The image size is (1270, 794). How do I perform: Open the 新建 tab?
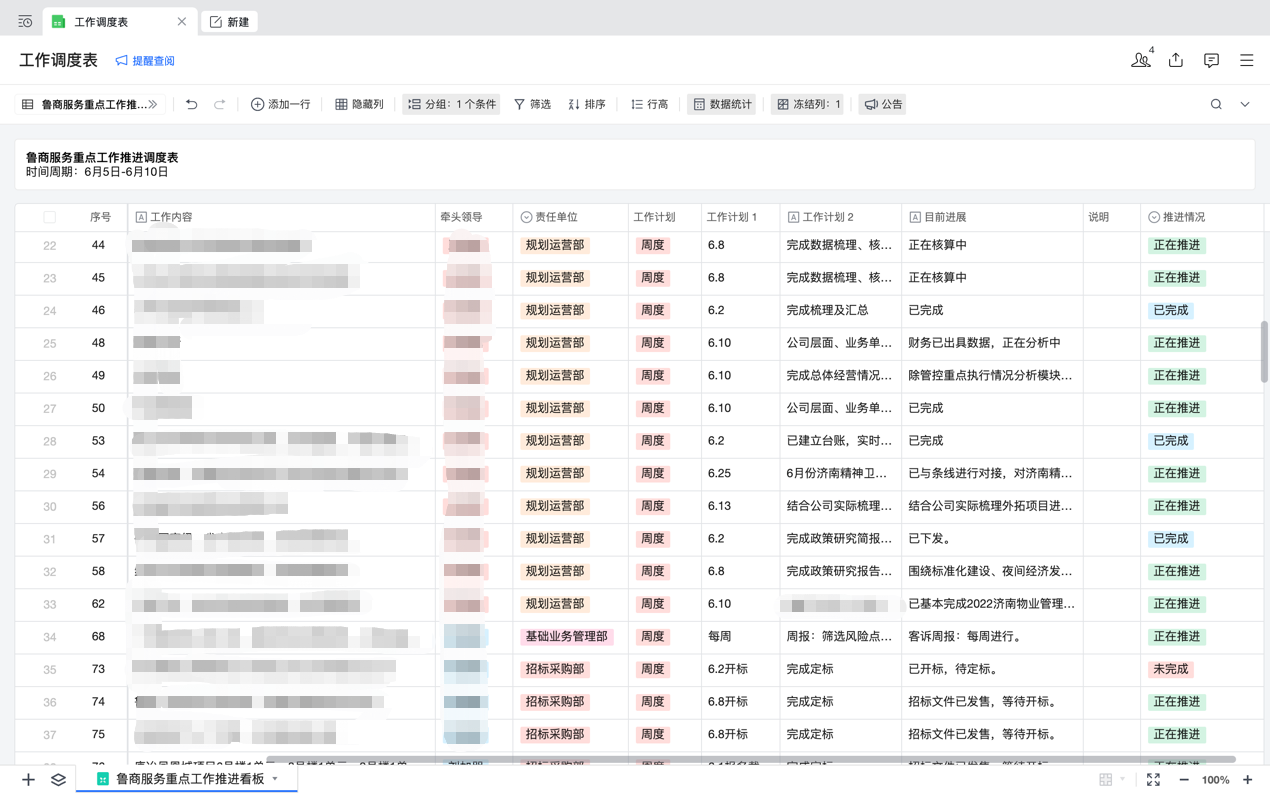coord(230,22)
